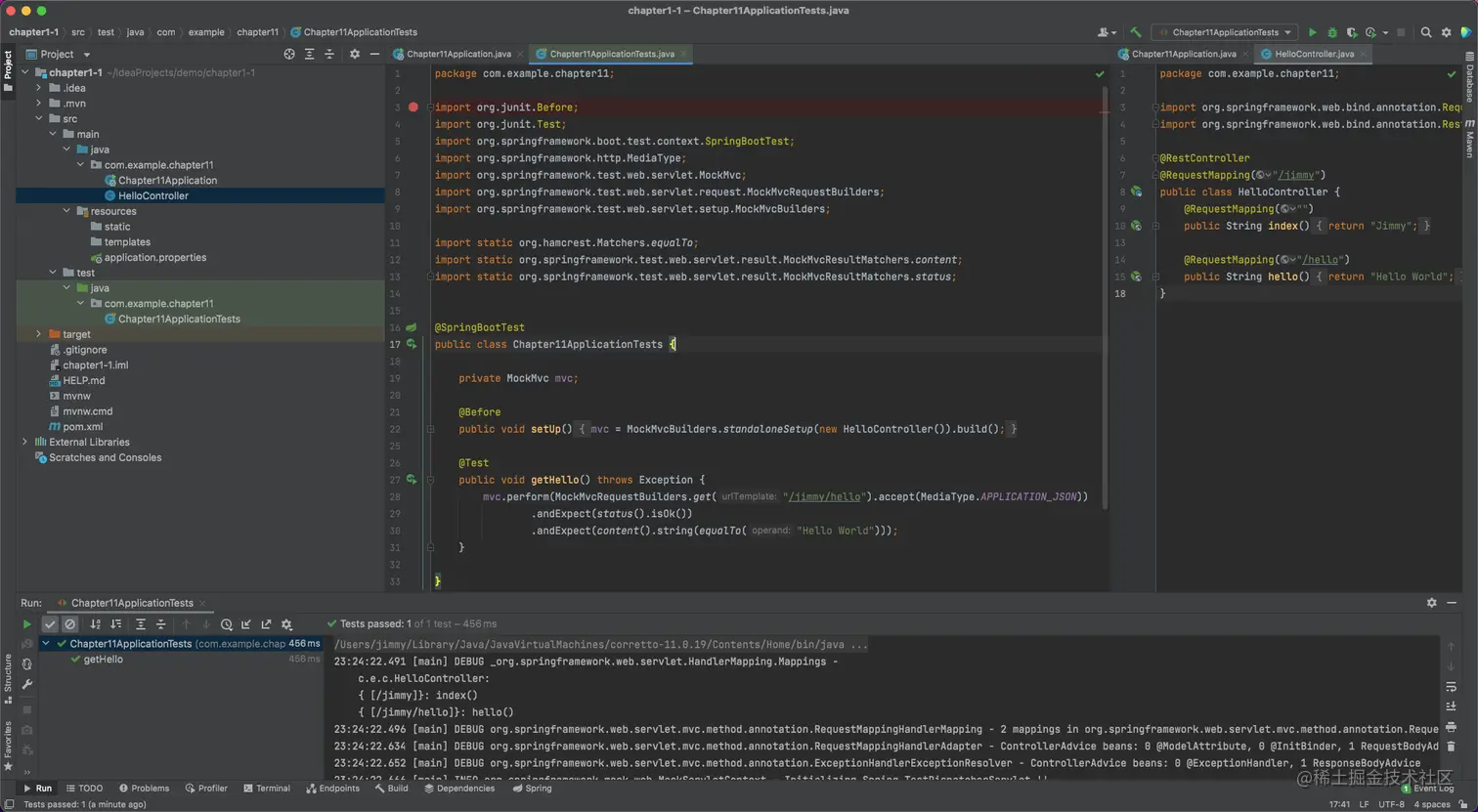The height and width of the screenshot is (812, 1478).
Task: Rerun tests with Run panel green arrow
Action: pyautogui.click(x=26, y=623)
